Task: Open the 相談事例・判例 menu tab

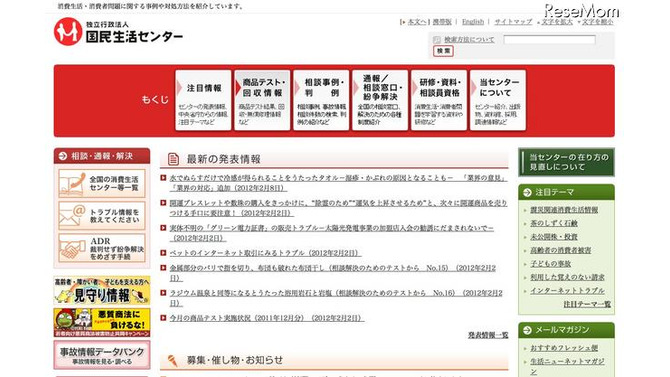Action: (321, 100)
